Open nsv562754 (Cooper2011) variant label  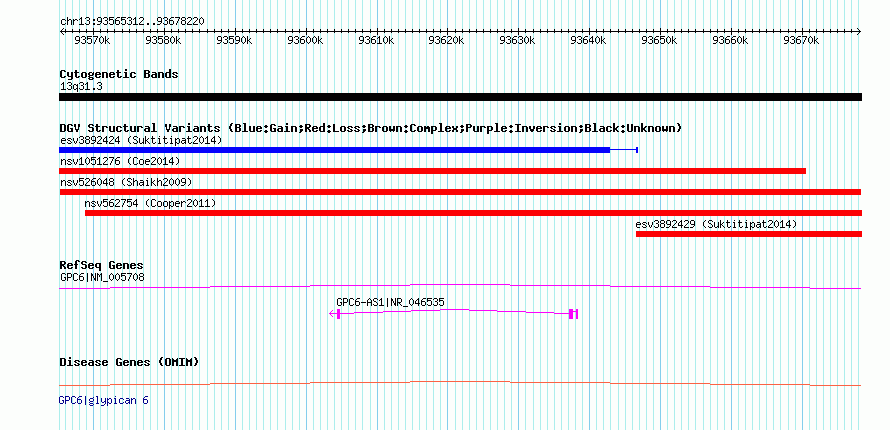point(150,203)
